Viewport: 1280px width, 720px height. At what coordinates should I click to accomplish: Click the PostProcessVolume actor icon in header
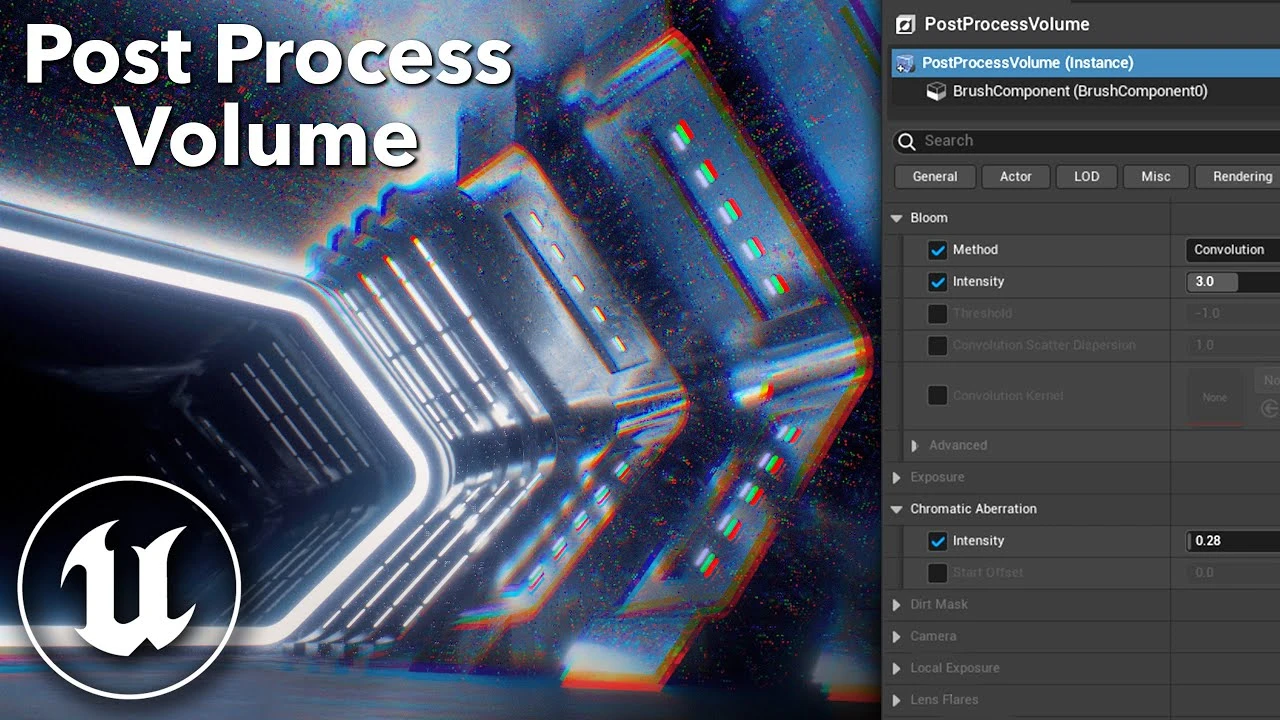pos(905,24)
